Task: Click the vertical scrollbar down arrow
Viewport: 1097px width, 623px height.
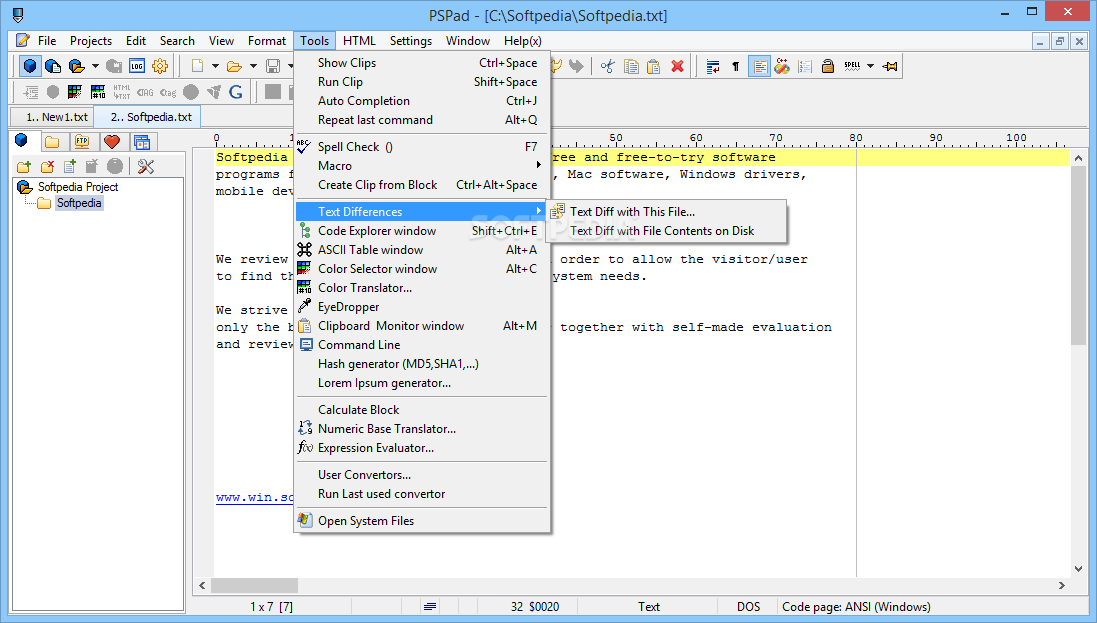Action: pos(1078,569)
